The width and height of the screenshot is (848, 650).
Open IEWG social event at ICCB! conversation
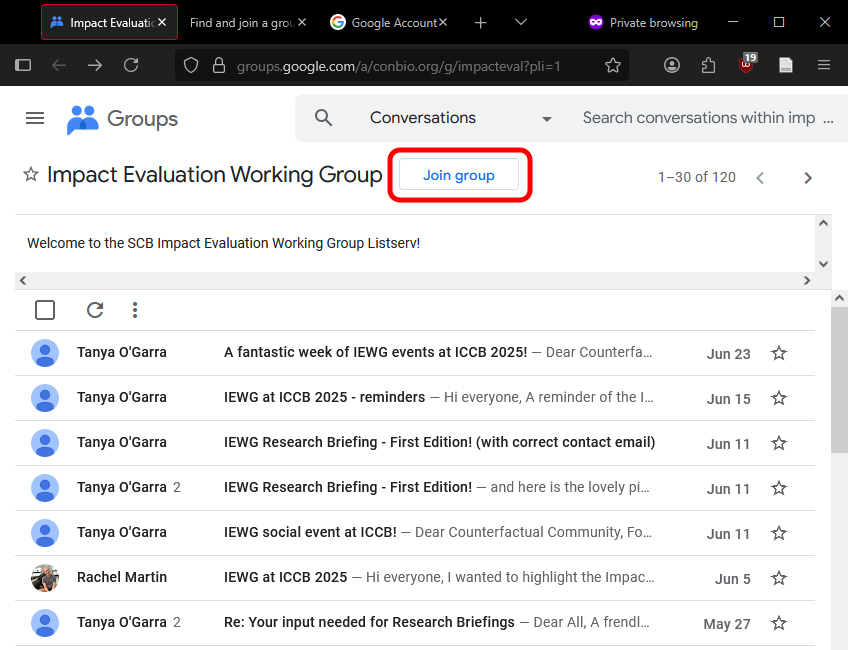pos(310,533)
